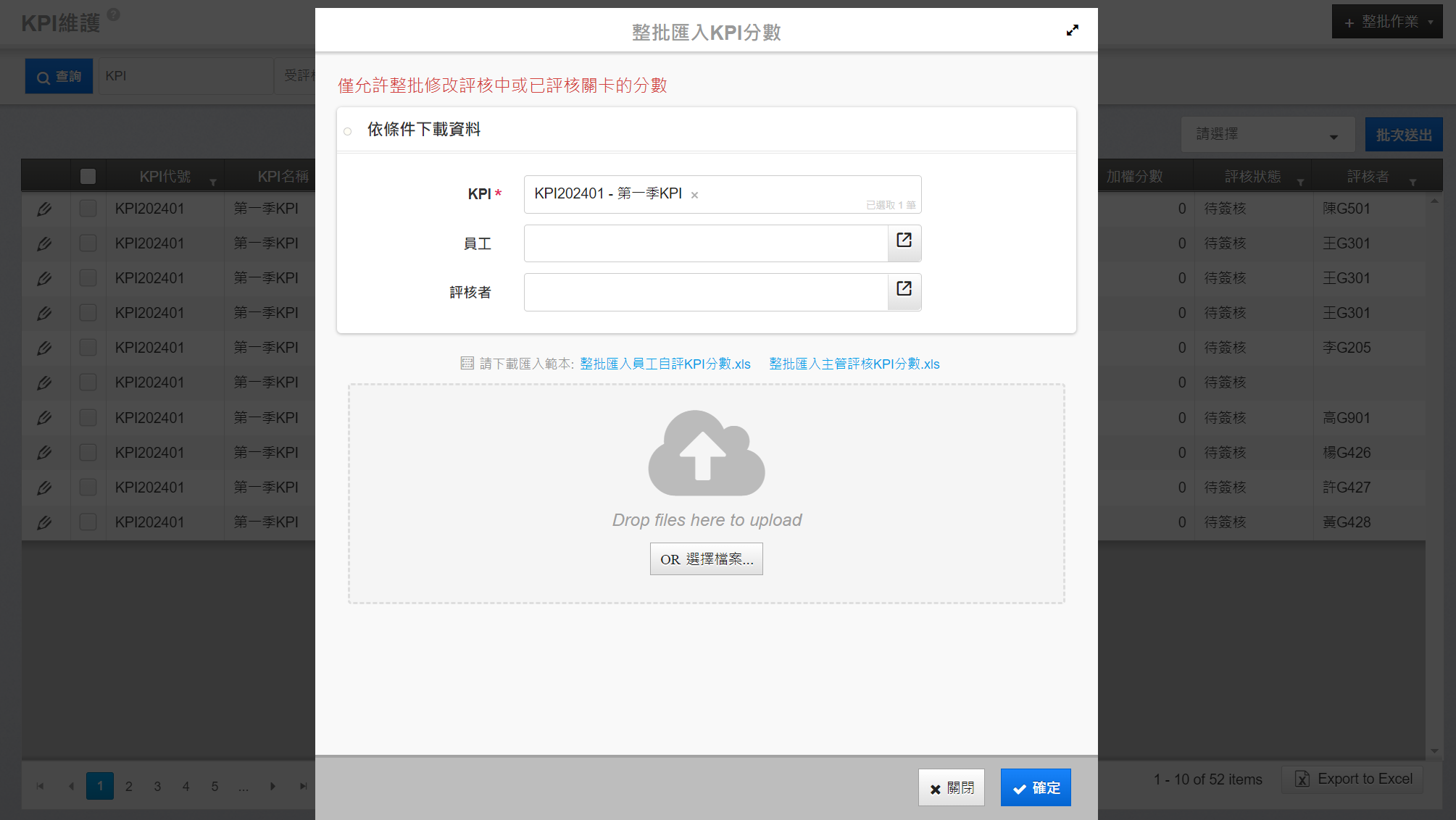1456x820 pixels.
Task: Click the 確定 confirm button
Action: (1035, 787)
